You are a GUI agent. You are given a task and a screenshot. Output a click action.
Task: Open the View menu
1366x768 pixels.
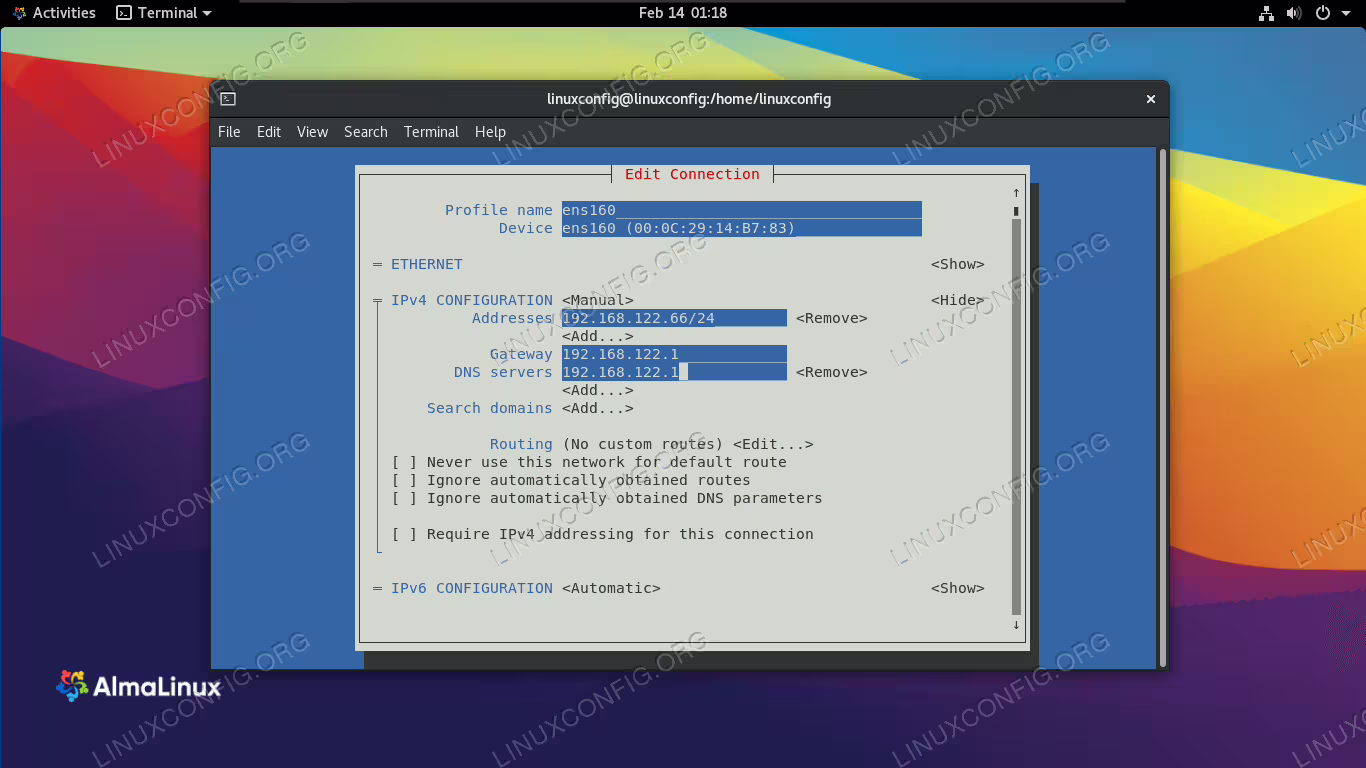312,132
